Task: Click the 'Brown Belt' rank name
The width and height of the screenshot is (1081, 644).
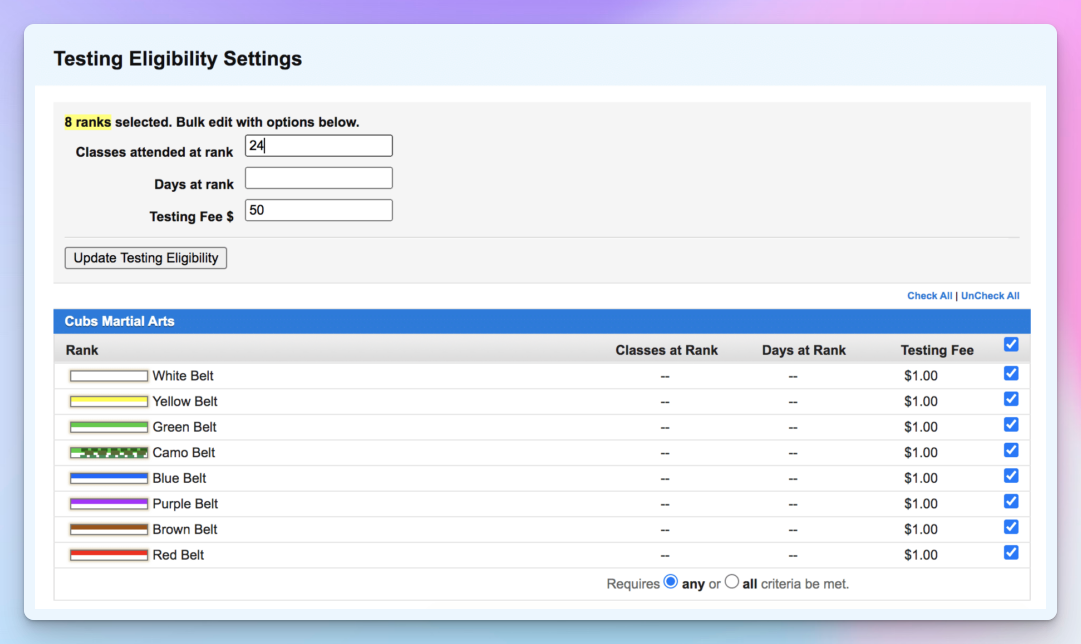Action: tap(185, 529)
